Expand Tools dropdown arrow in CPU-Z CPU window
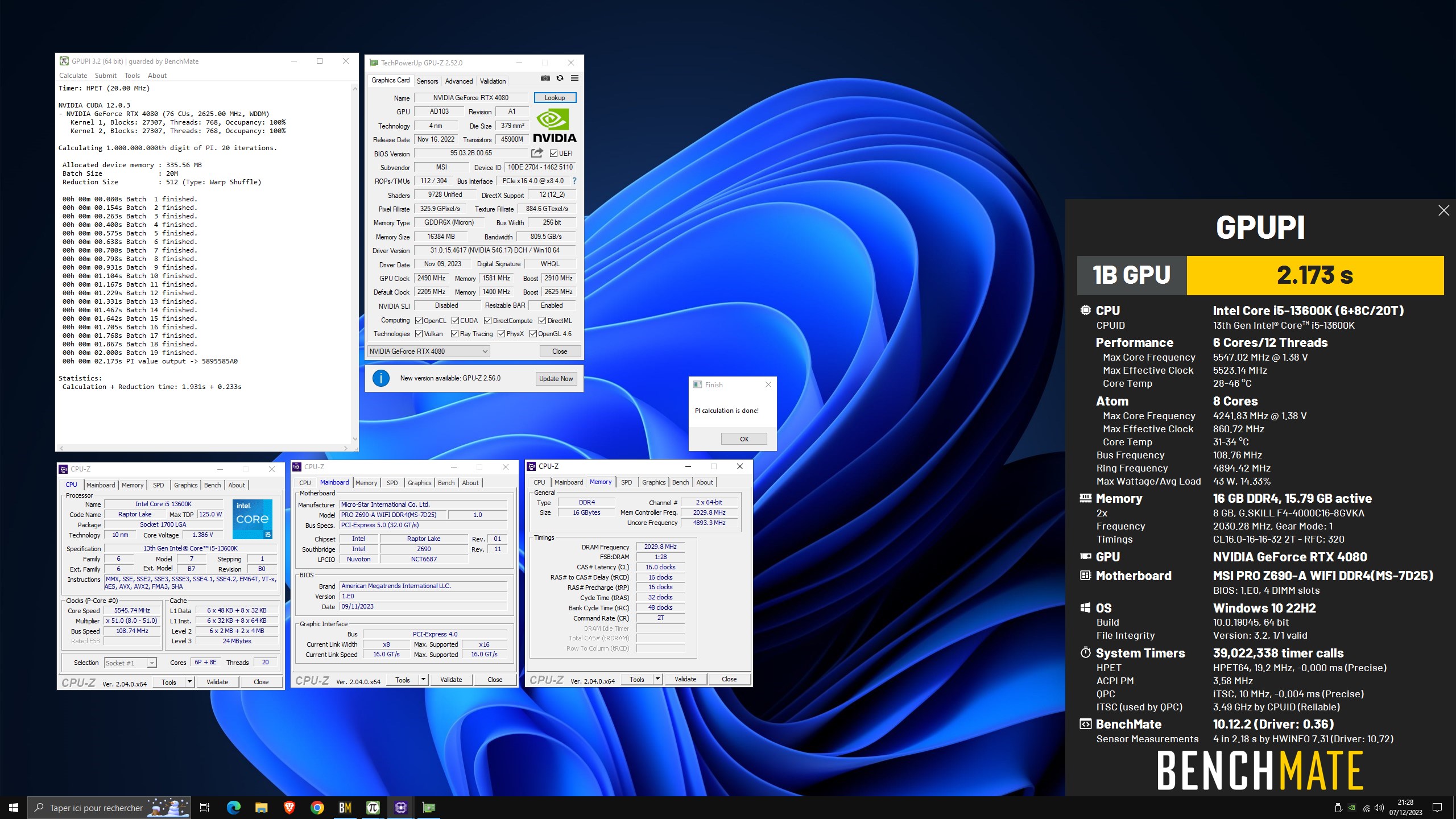The height and width of the screenshot is (819, 1456). pos(189,681)
